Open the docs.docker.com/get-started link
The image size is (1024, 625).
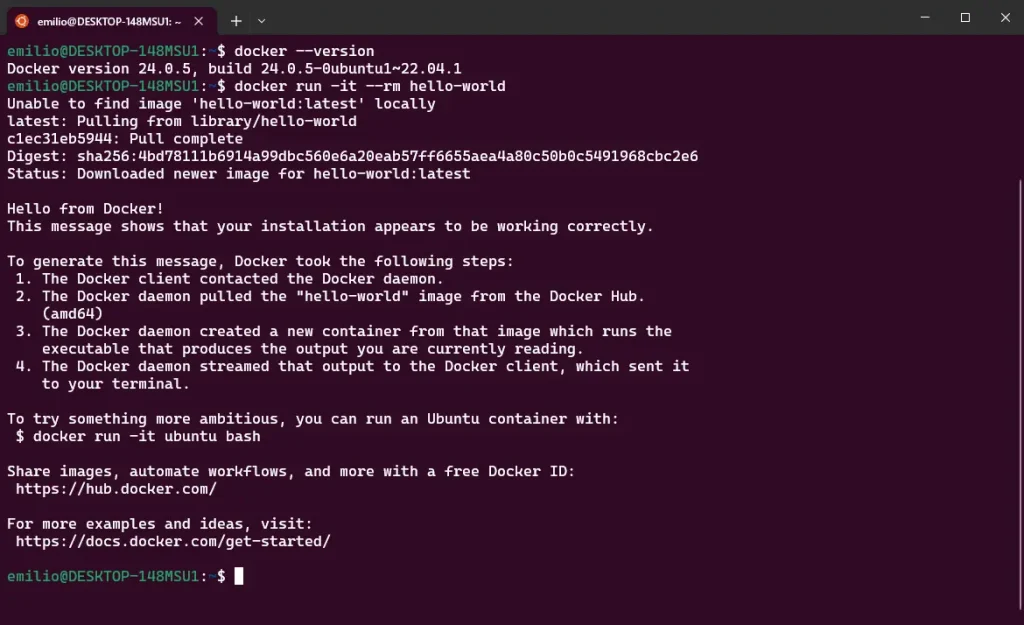173,541
